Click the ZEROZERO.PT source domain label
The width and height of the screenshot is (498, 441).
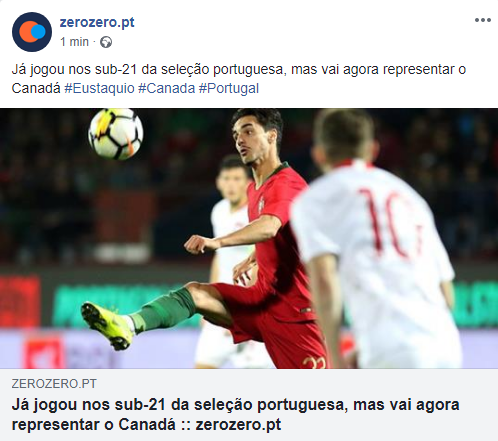54,384
